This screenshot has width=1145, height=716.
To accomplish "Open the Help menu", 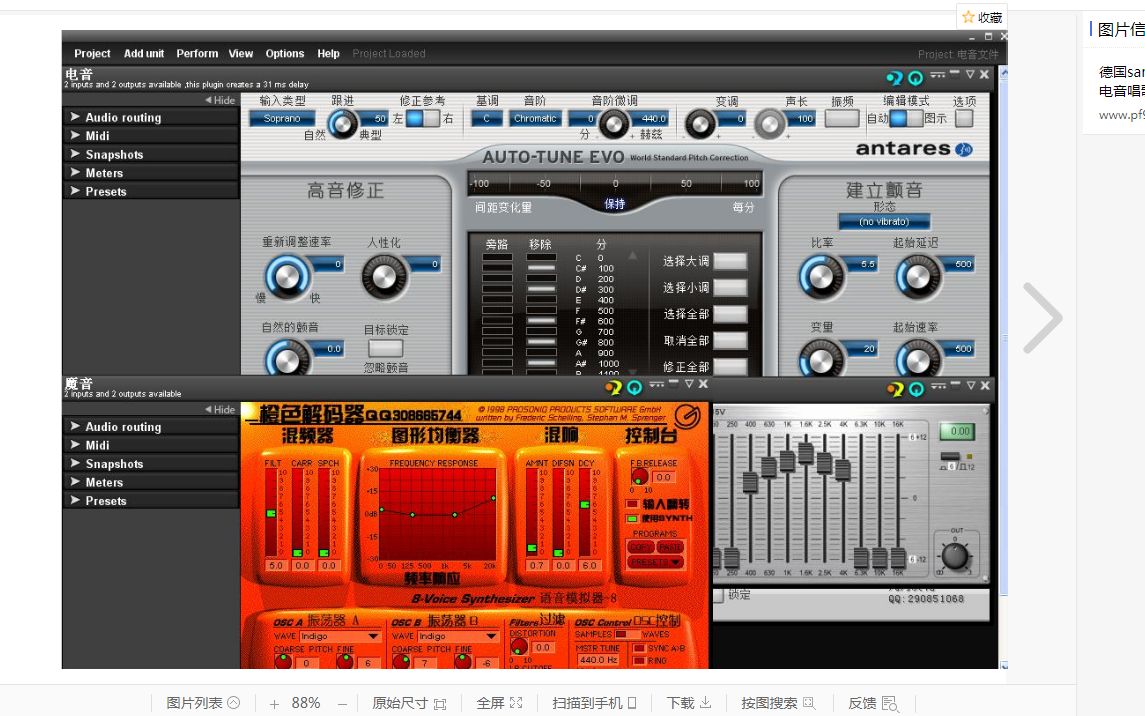I will pos(328,53).
